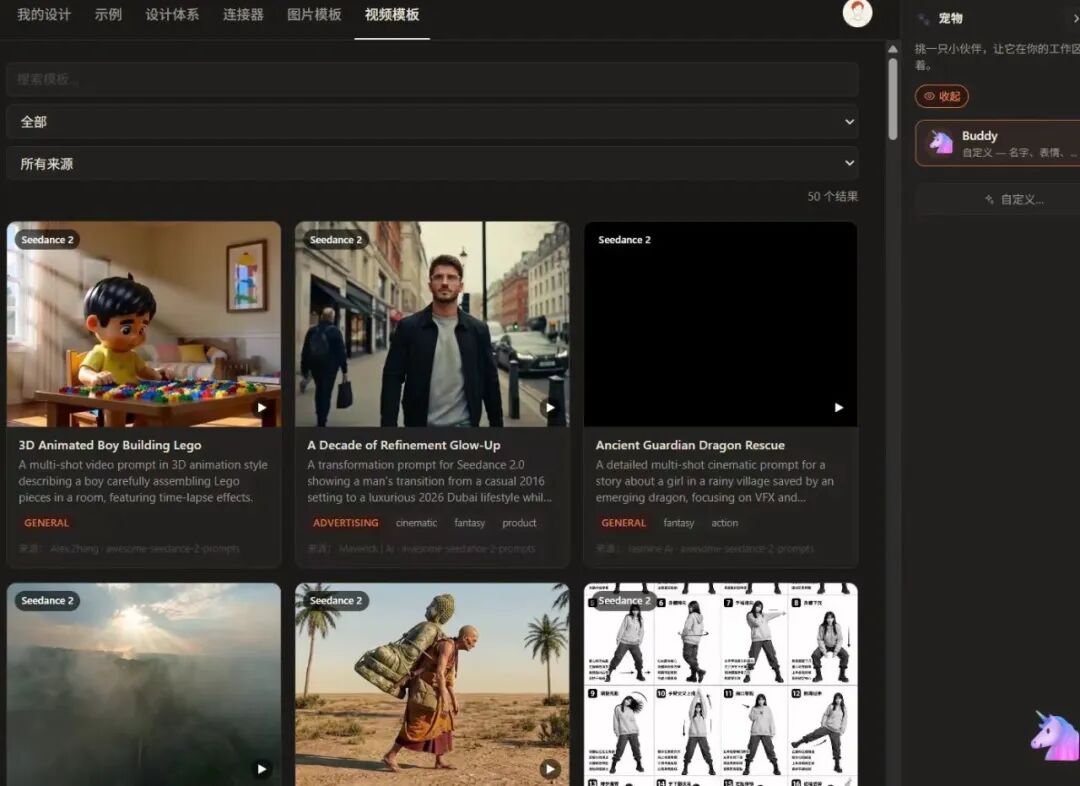1080x786 pixels.
Task: Click the vertical scrollbar thumb
Action: point(893,99)
